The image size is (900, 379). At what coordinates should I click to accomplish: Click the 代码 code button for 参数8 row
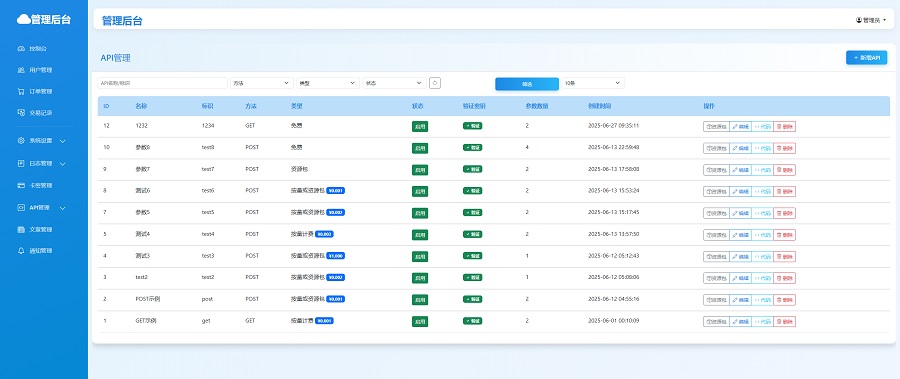[x=762, y=148]
